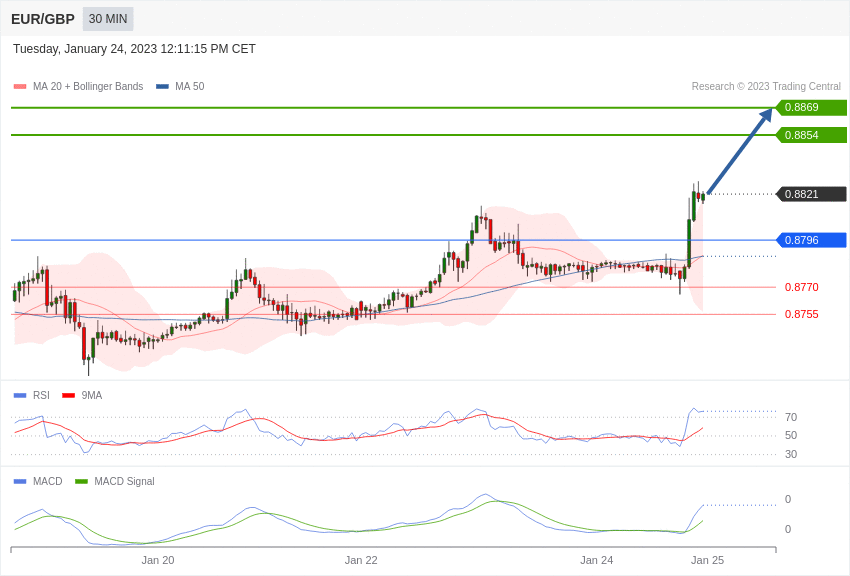Click the RSI 70 axis value

point(791,417)
